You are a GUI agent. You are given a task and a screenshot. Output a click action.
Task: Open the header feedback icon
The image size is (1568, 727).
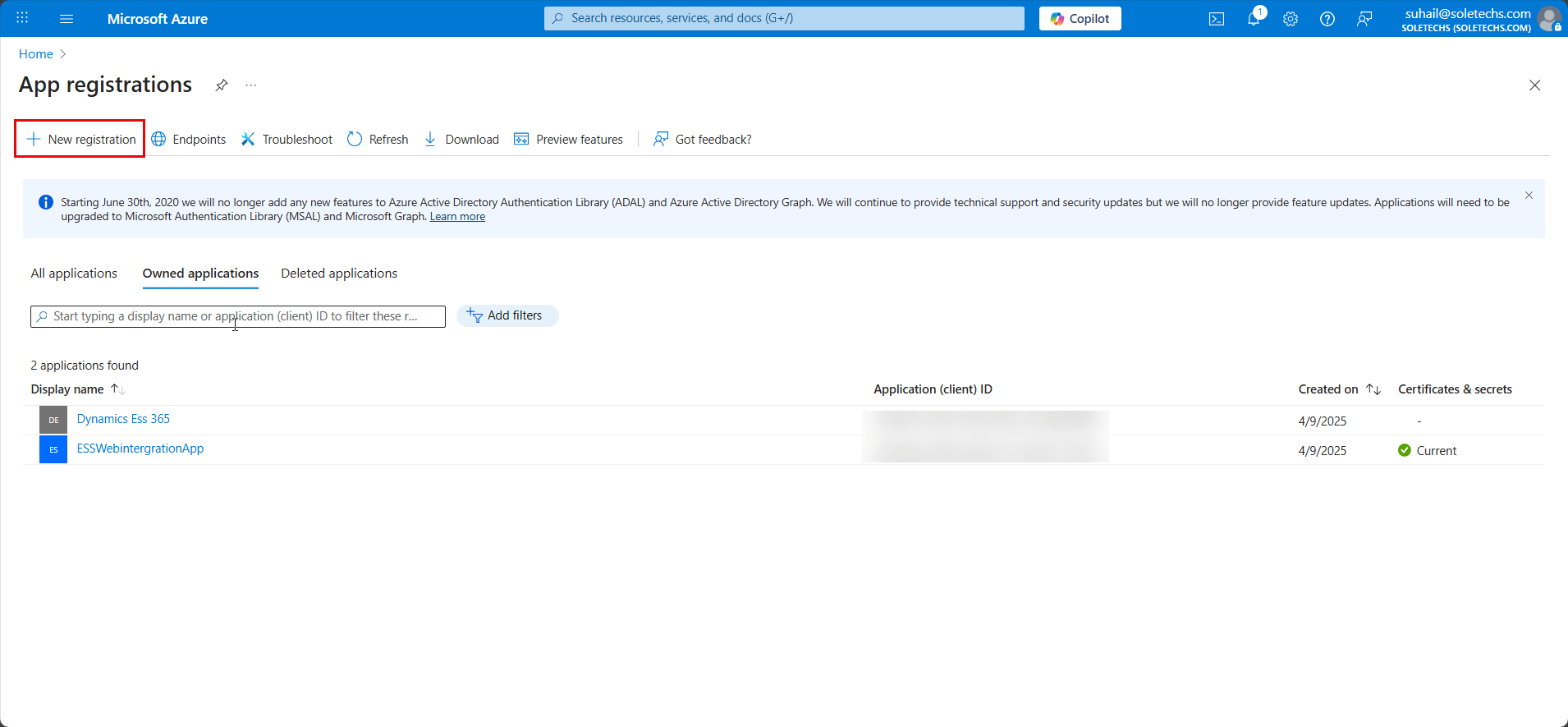[1364, 19]
